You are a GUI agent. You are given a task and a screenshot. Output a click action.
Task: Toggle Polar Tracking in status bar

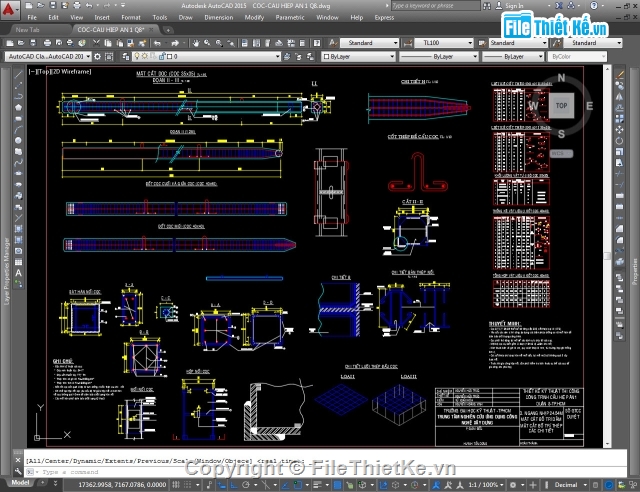(246, 485)
